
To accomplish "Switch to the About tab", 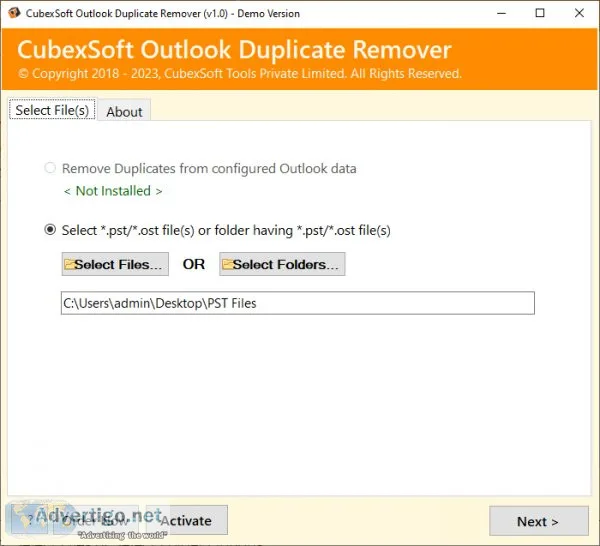I will click(x=124, y=111).
